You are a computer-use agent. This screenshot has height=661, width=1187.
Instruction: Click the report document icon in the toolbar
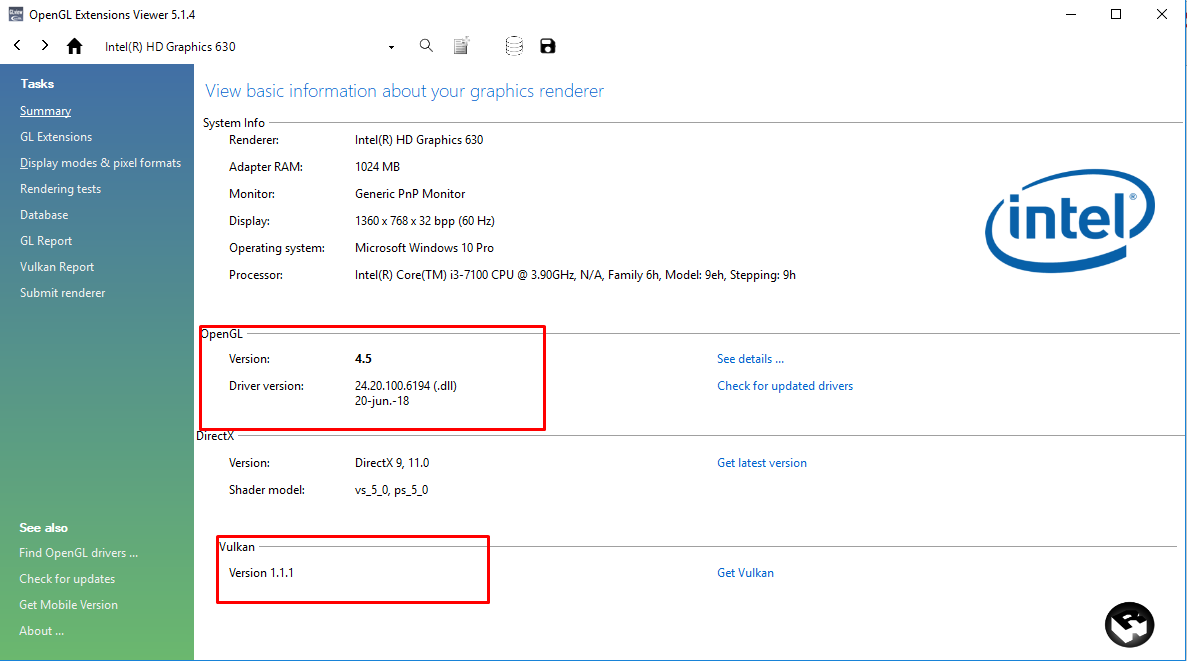pos(461,45)
